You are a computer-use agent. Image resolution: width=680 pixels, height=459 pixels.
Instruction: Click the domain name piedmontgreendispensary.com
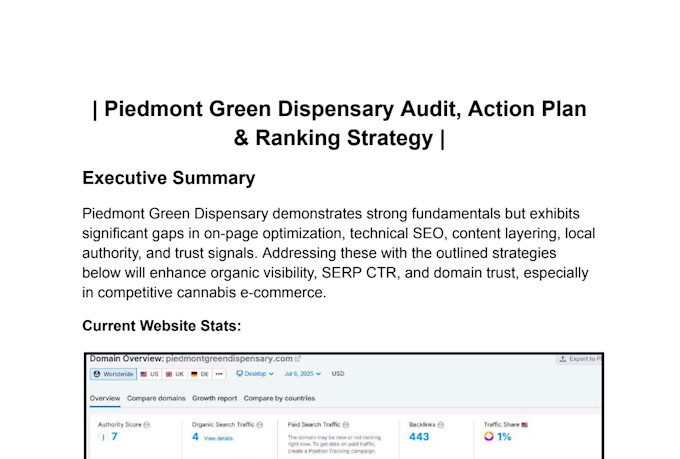click(x=229, y=359)
